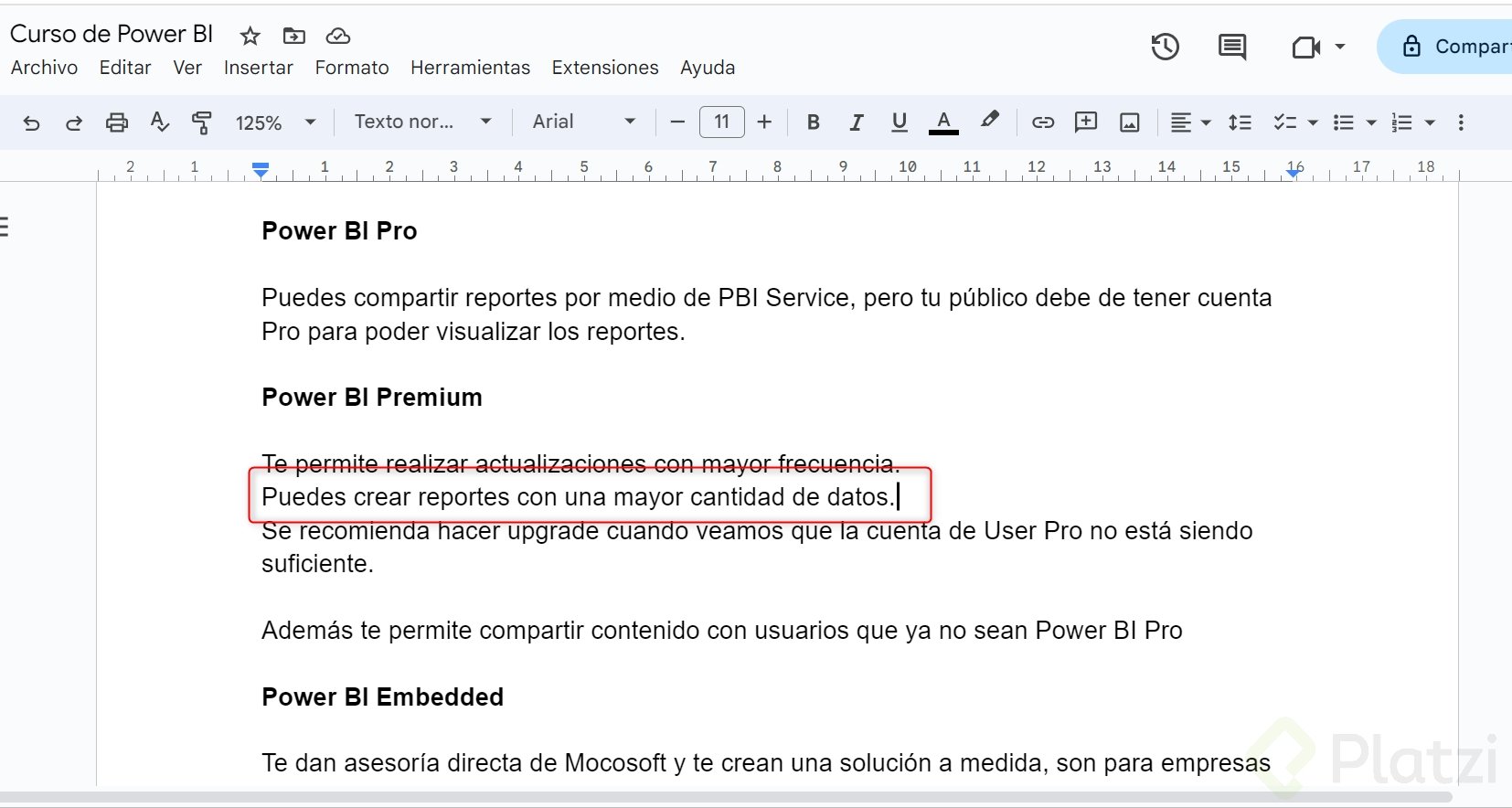Open the Ayuda menu

708,68
